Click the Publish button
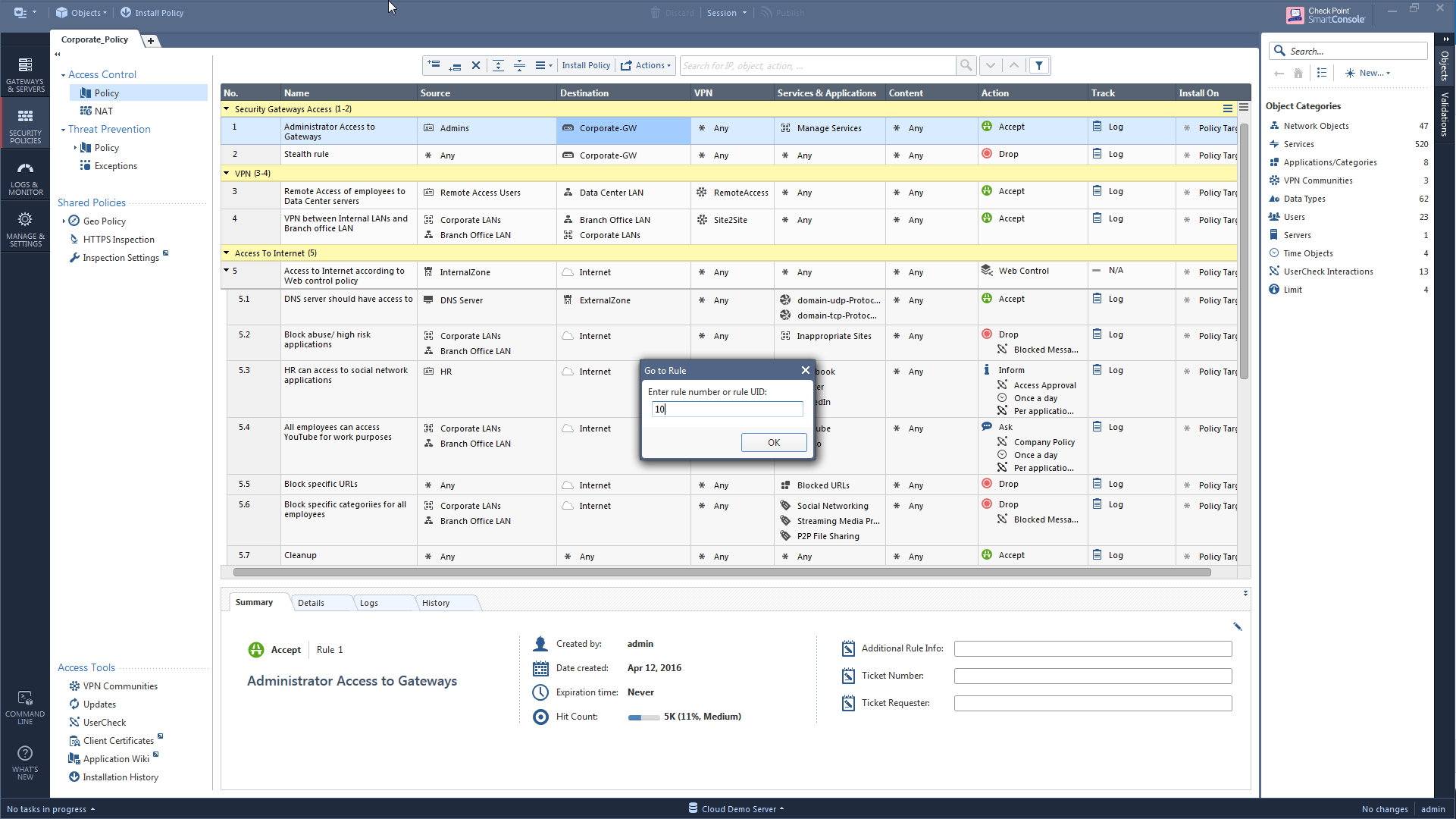Viewport: 1456px width, 819px height. [783, 13]
